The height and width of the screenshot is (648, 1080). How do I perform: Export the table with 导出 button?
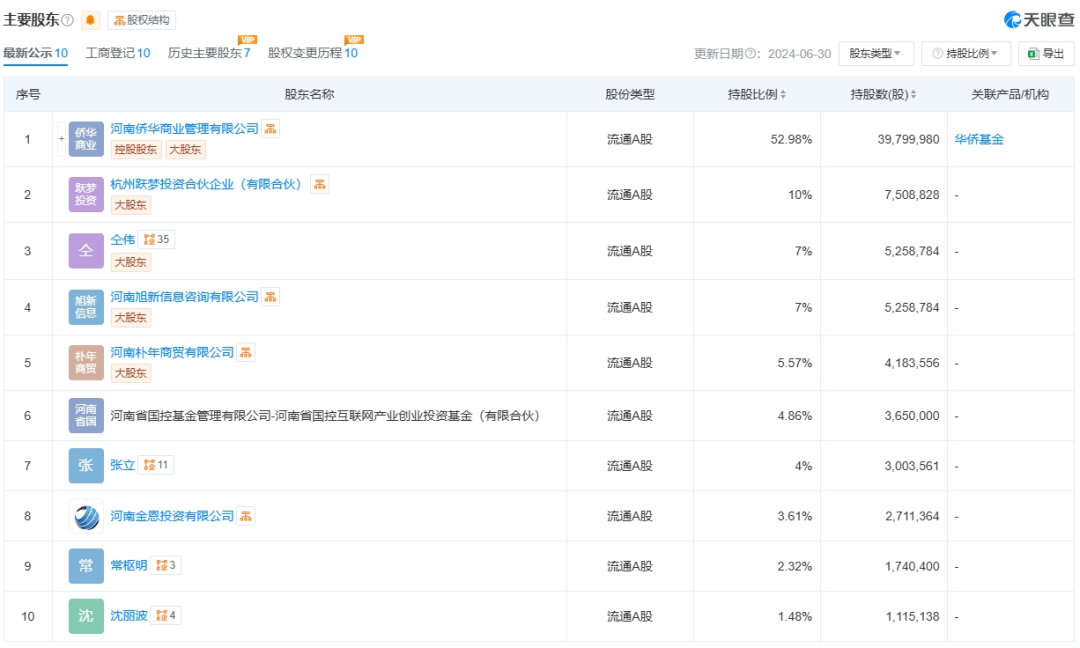click(1046, 54)
